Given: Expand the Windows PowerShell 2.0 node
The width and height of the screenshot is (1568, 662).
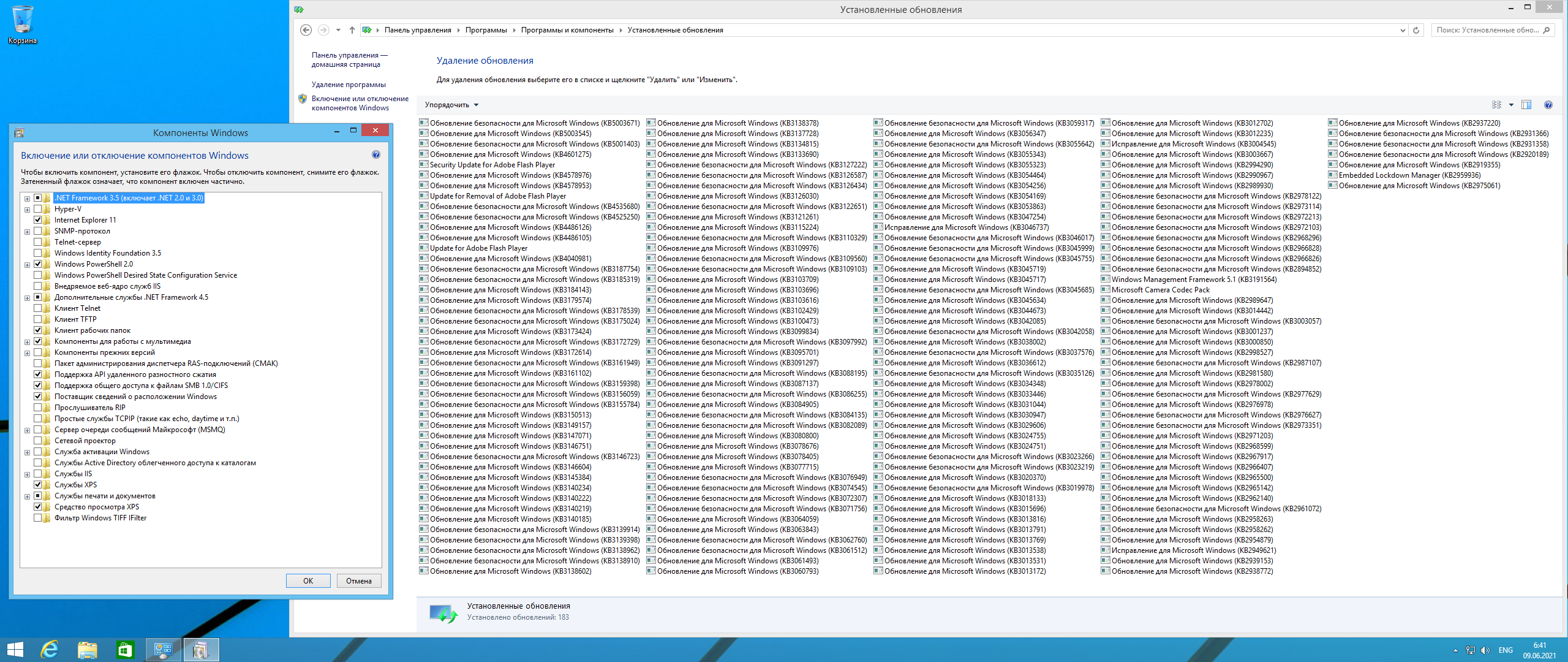Looking at the screenshot, I should pyautogui.click(x=27, y=265).
